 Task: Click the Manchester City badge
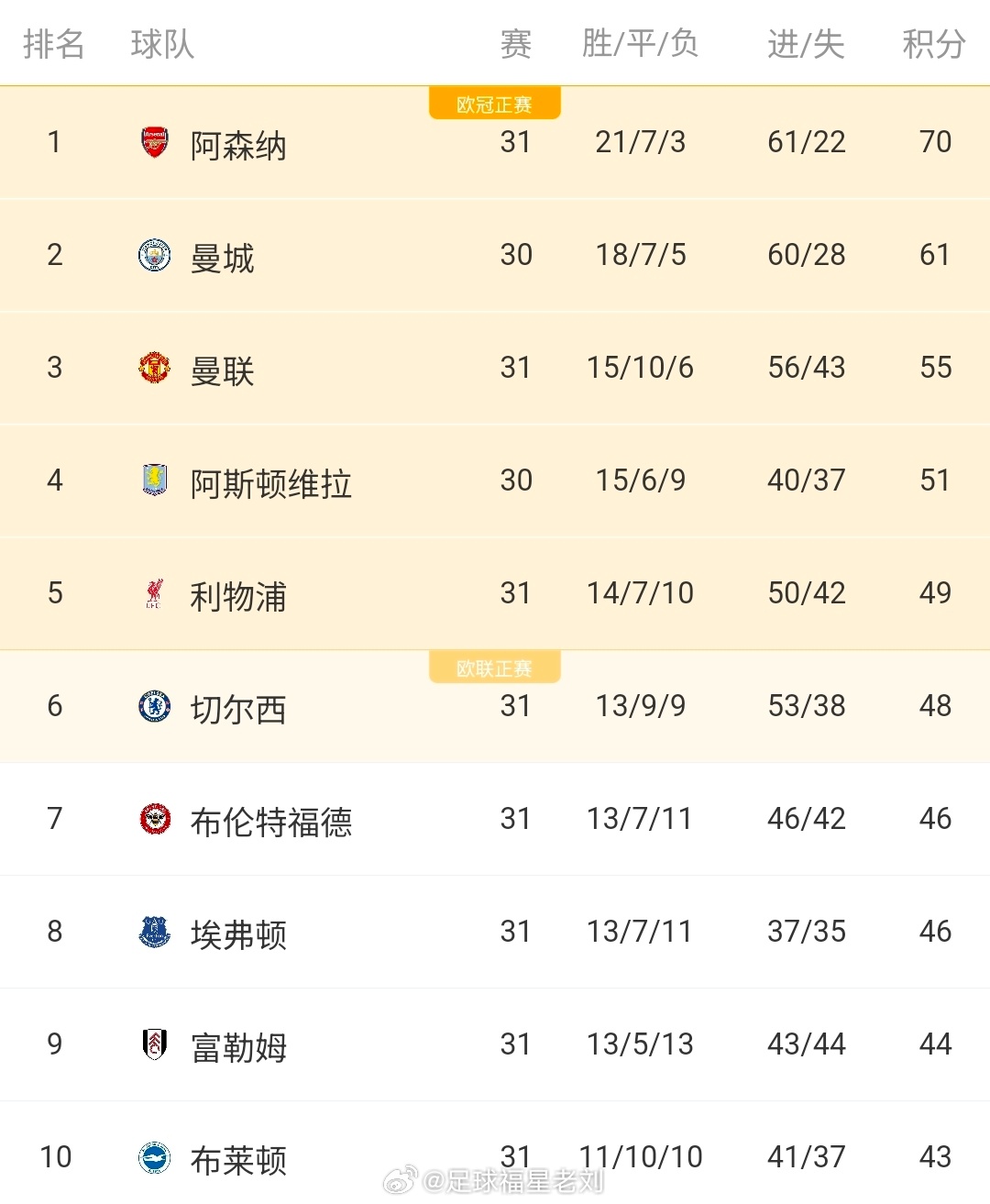155,255
